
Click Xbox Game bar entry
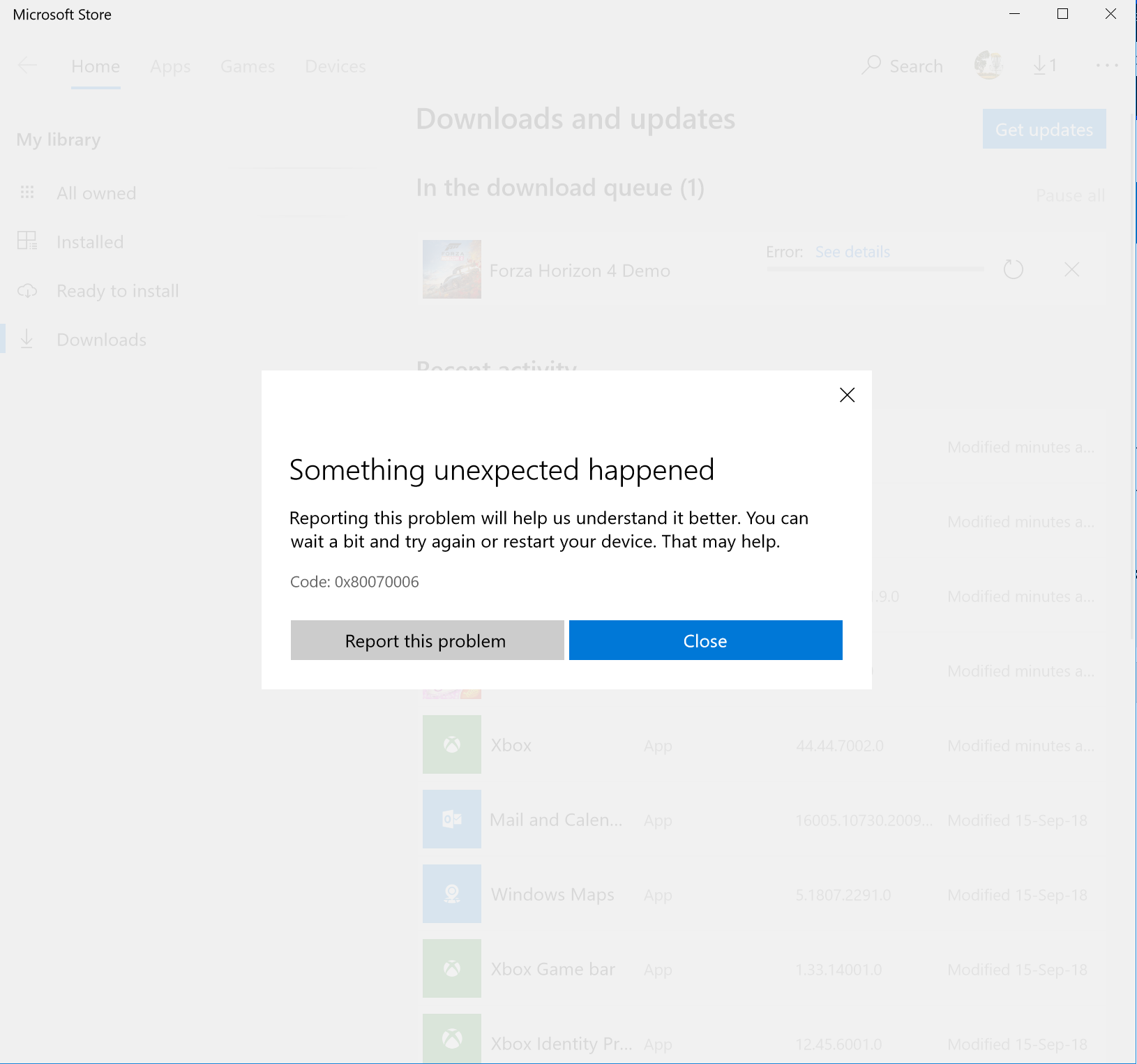pyautogui.click(x=553, y=969)
